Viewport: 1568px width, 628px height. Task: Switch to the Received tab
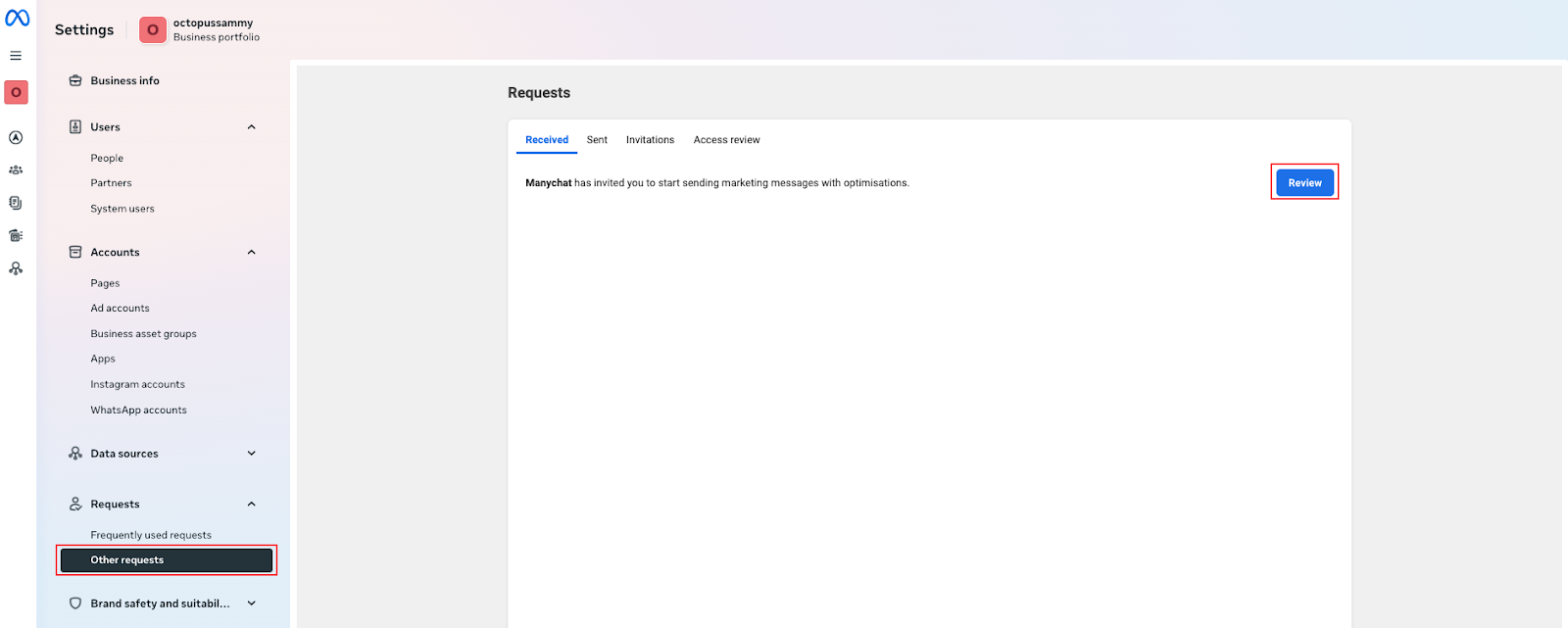tap(547, 140)
